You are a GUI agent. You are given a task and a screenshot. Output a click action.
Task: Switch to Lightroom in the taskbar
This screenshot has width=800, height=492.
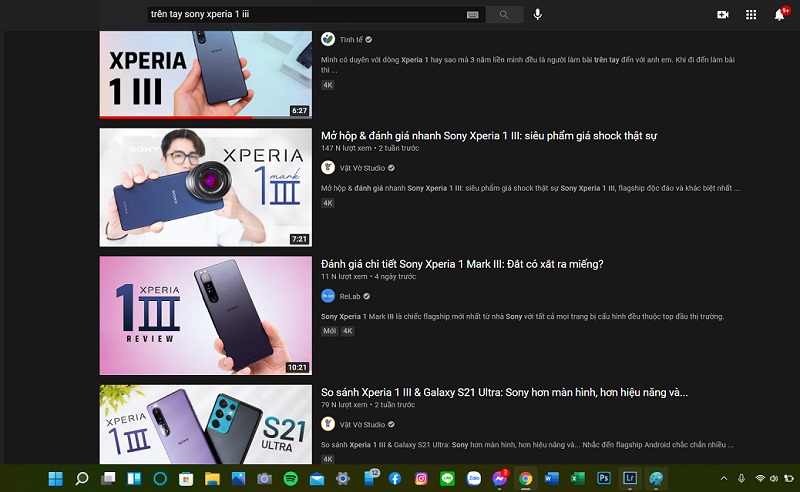[x=630, y=478]
